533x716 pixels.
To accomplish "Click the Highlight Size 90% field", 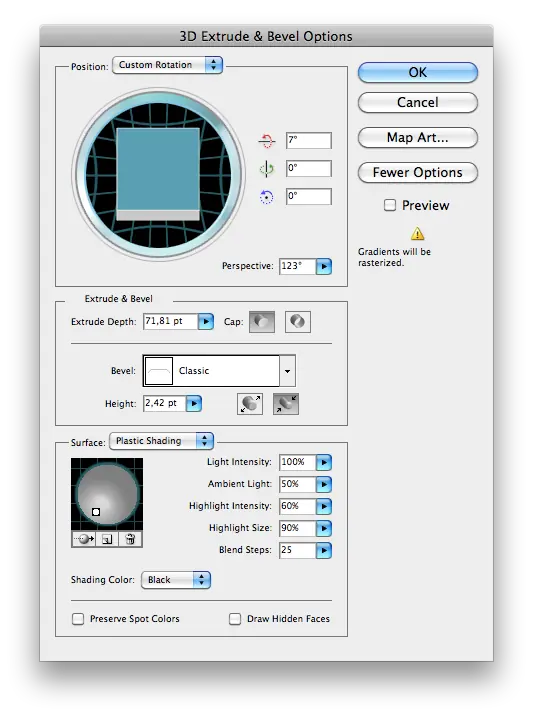I will coord(297,528).
